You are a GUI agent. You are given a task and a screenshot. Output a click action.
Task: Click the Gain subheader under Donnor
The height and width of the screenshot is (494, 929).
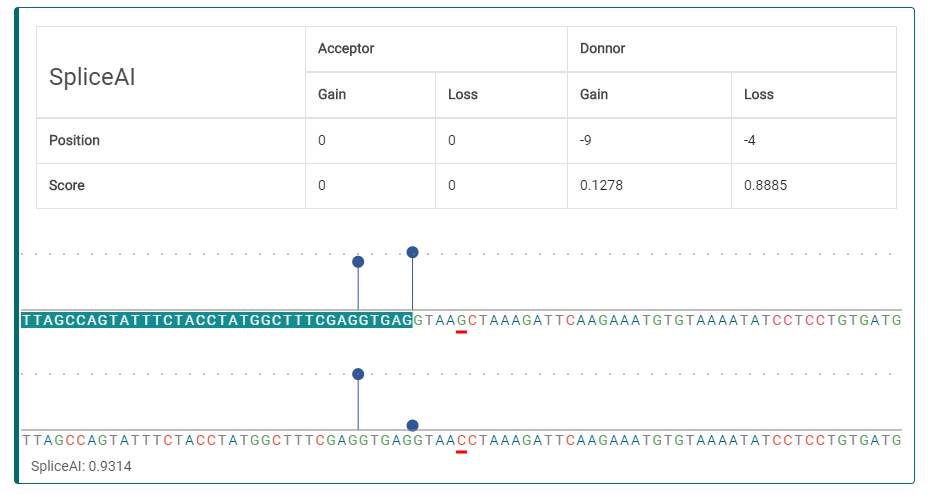(x=594, y=94)
